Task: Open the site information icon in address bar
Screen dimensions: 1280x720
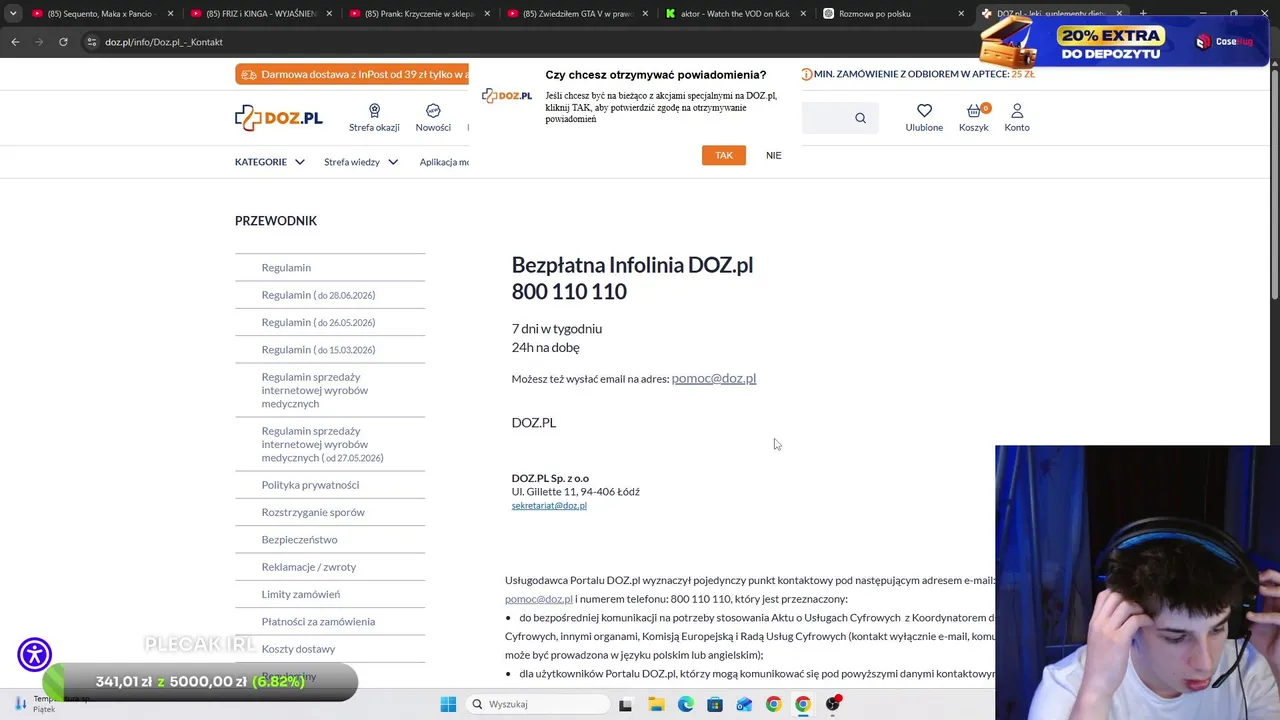Action: coord(92,42)
